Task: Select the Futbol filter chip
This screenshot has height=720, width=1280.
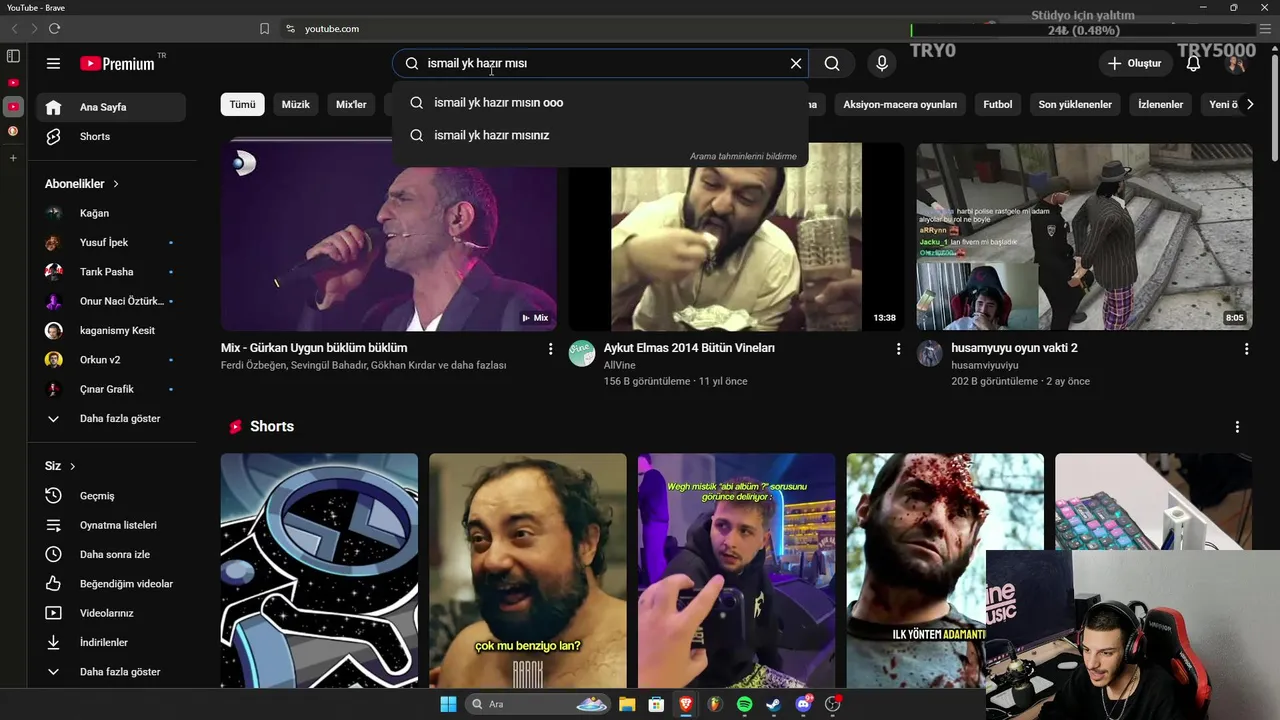Action: click(997, 104)
